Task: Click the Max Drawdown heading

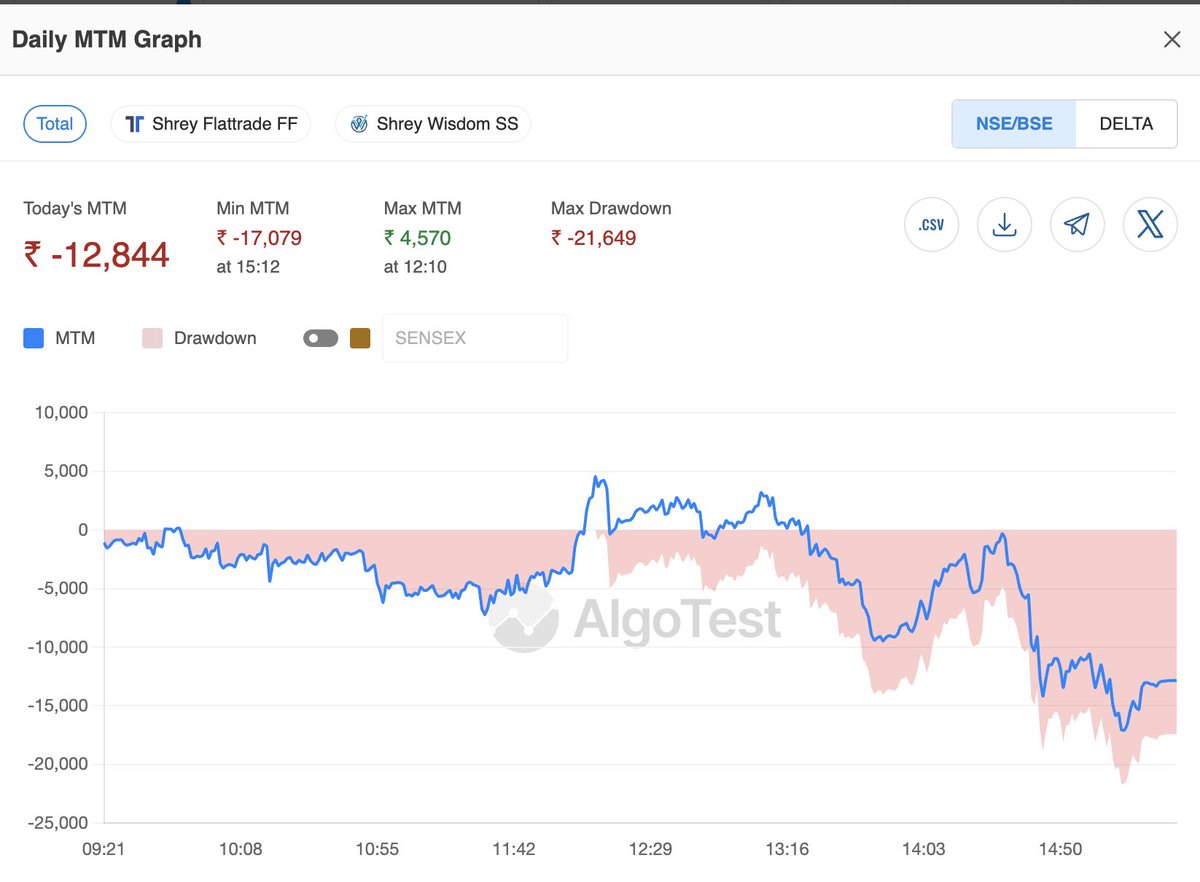Action: [x=611, y=209]
